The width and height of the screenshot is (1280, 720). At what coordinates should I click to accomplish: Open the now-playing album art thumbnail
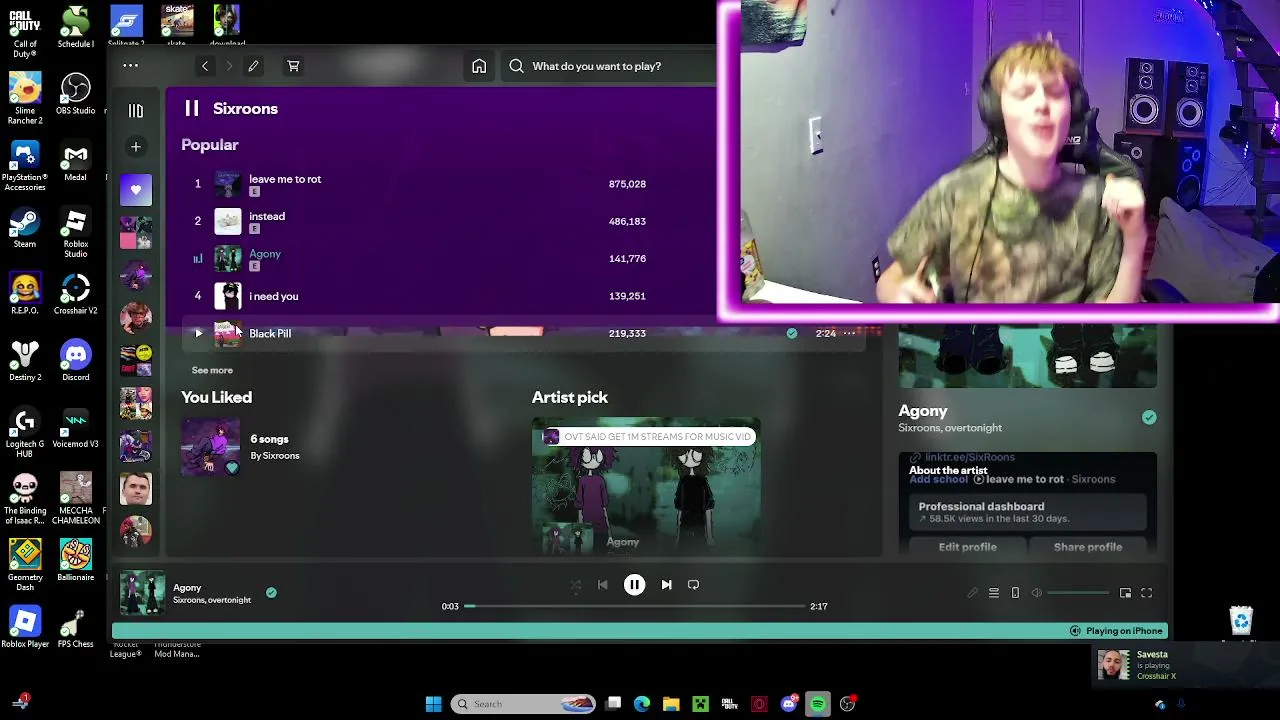142,593
